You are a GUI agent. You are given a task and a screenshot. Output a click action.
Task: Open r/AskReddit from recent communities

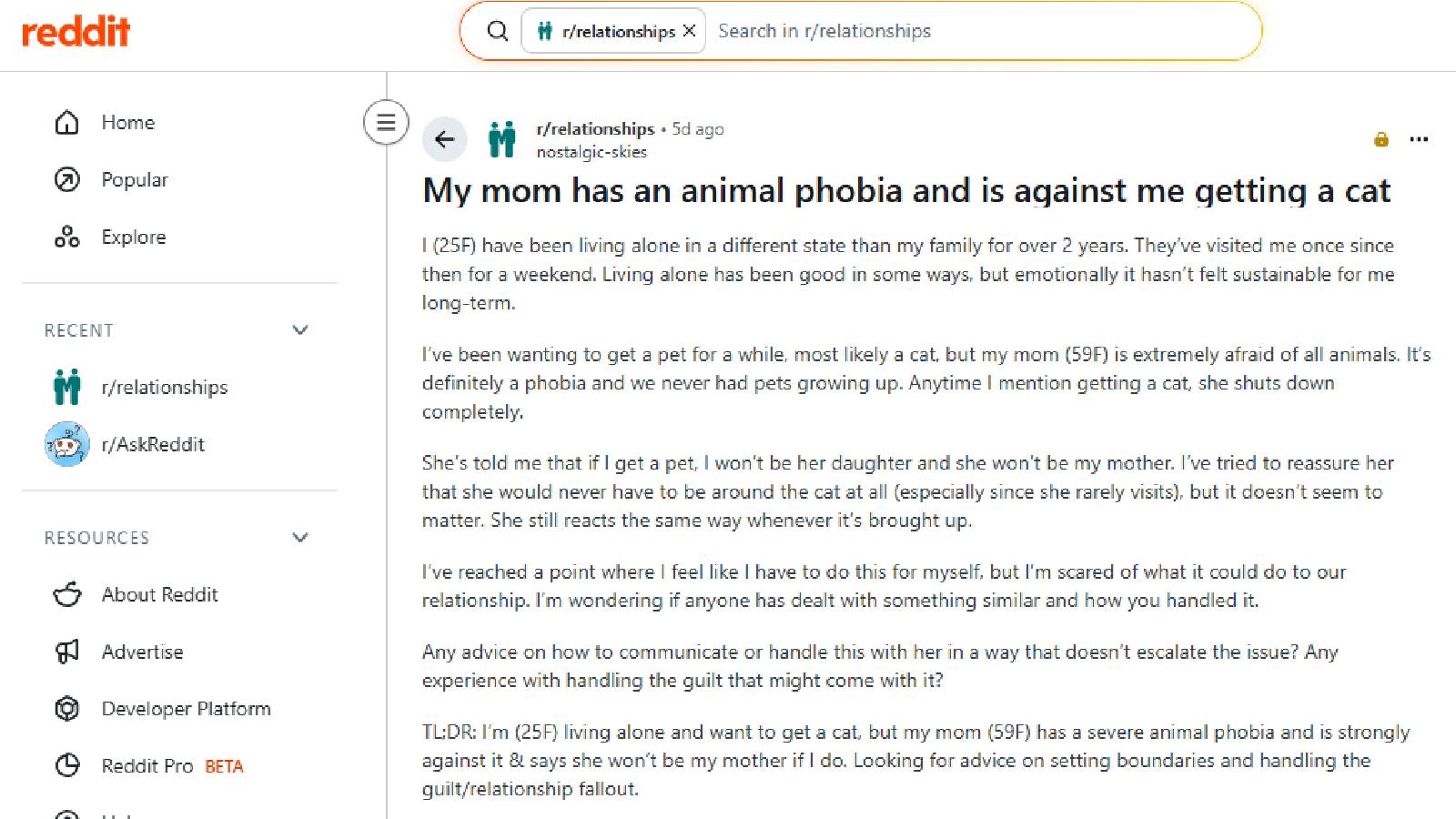click(153, 445)
